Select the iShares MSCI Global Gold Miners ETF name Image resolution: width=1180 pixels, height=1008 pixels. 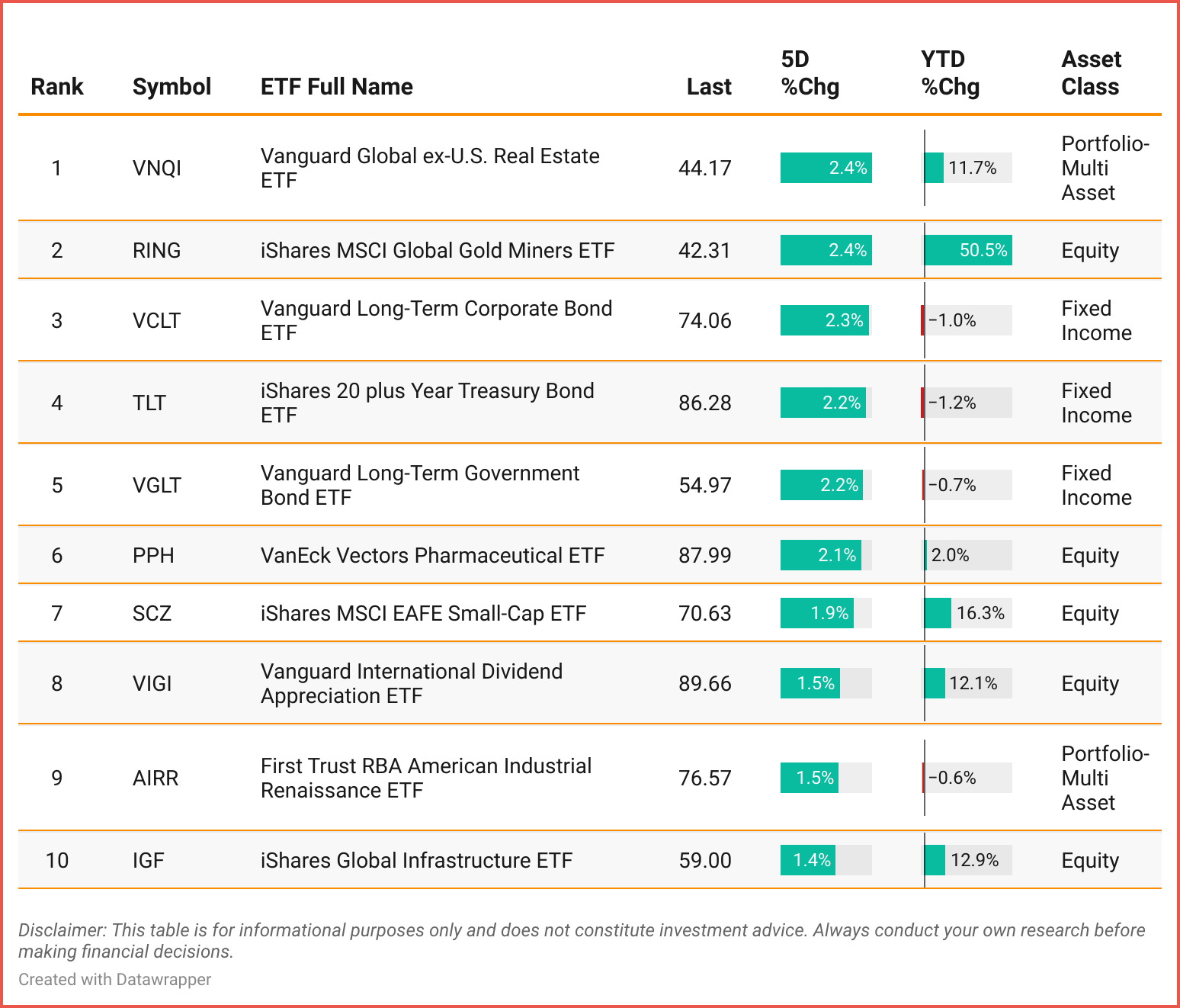[437, 250]
